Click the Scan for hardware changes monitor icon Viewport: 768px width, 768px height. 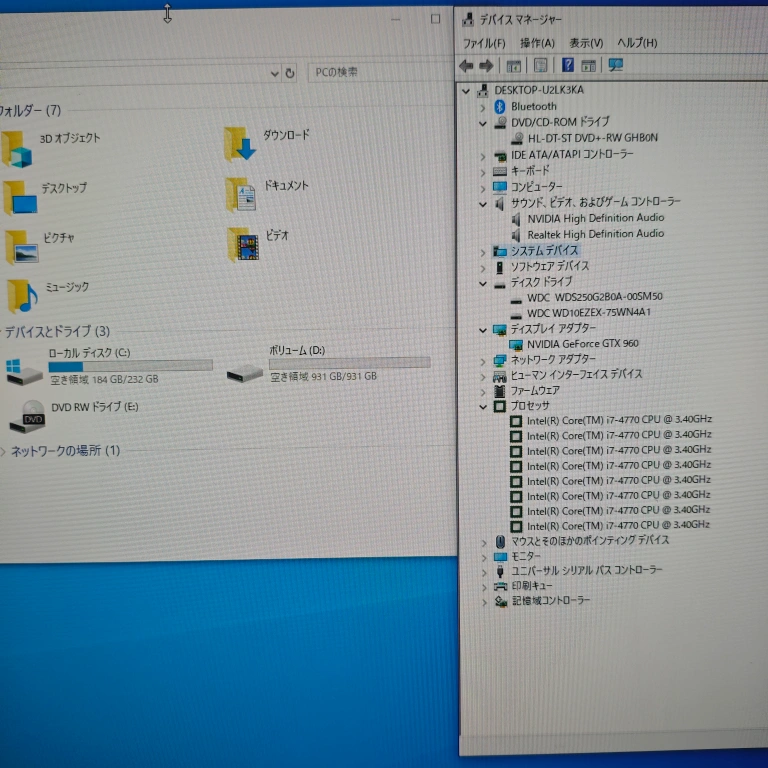coord(615,66)
